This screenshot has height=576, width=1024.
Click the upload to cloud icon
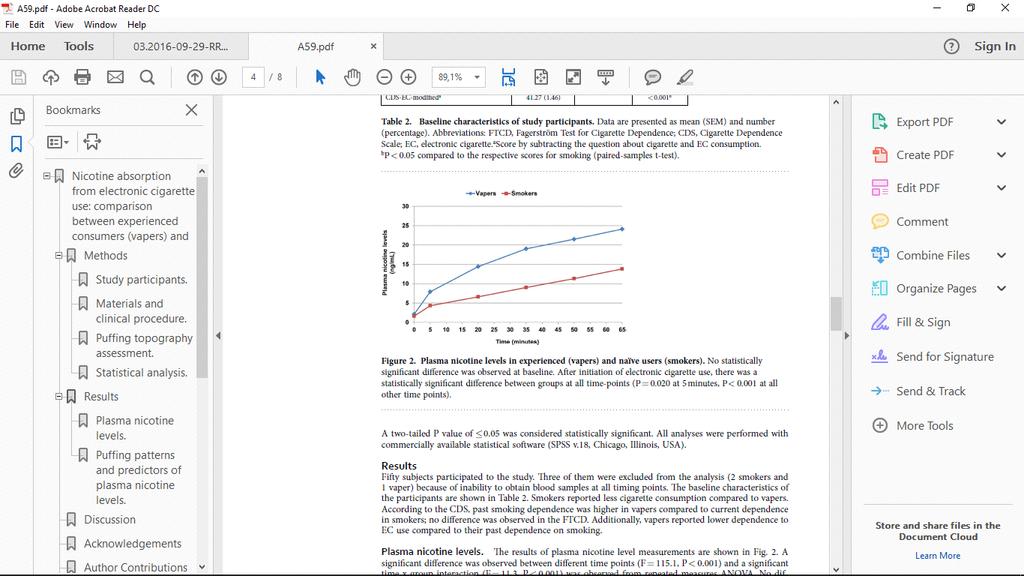click(x=51, y=77)
